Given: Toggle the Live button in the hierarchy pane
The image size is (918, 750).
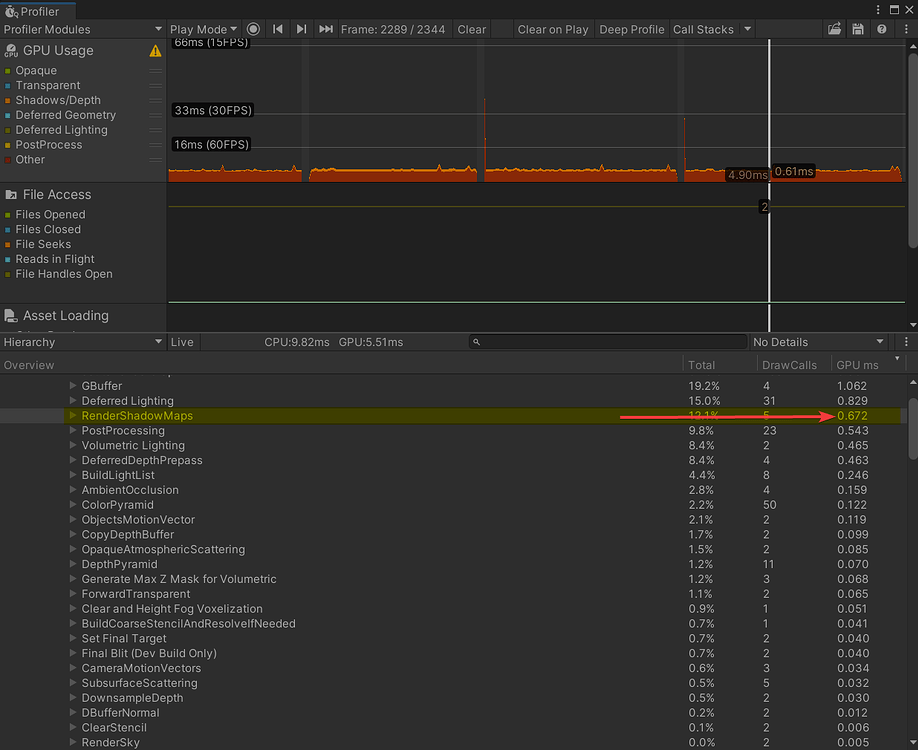Looking at the screenshot, I should pyautogui.click(x=182, y=341).
